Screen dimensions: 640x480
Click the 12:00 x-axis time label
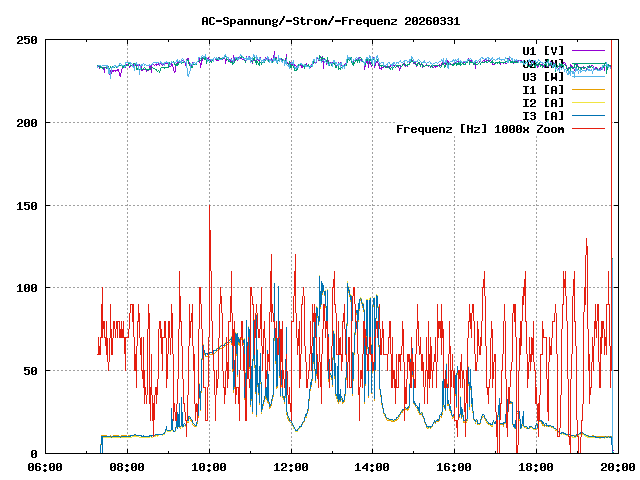[x=291, y=467]
